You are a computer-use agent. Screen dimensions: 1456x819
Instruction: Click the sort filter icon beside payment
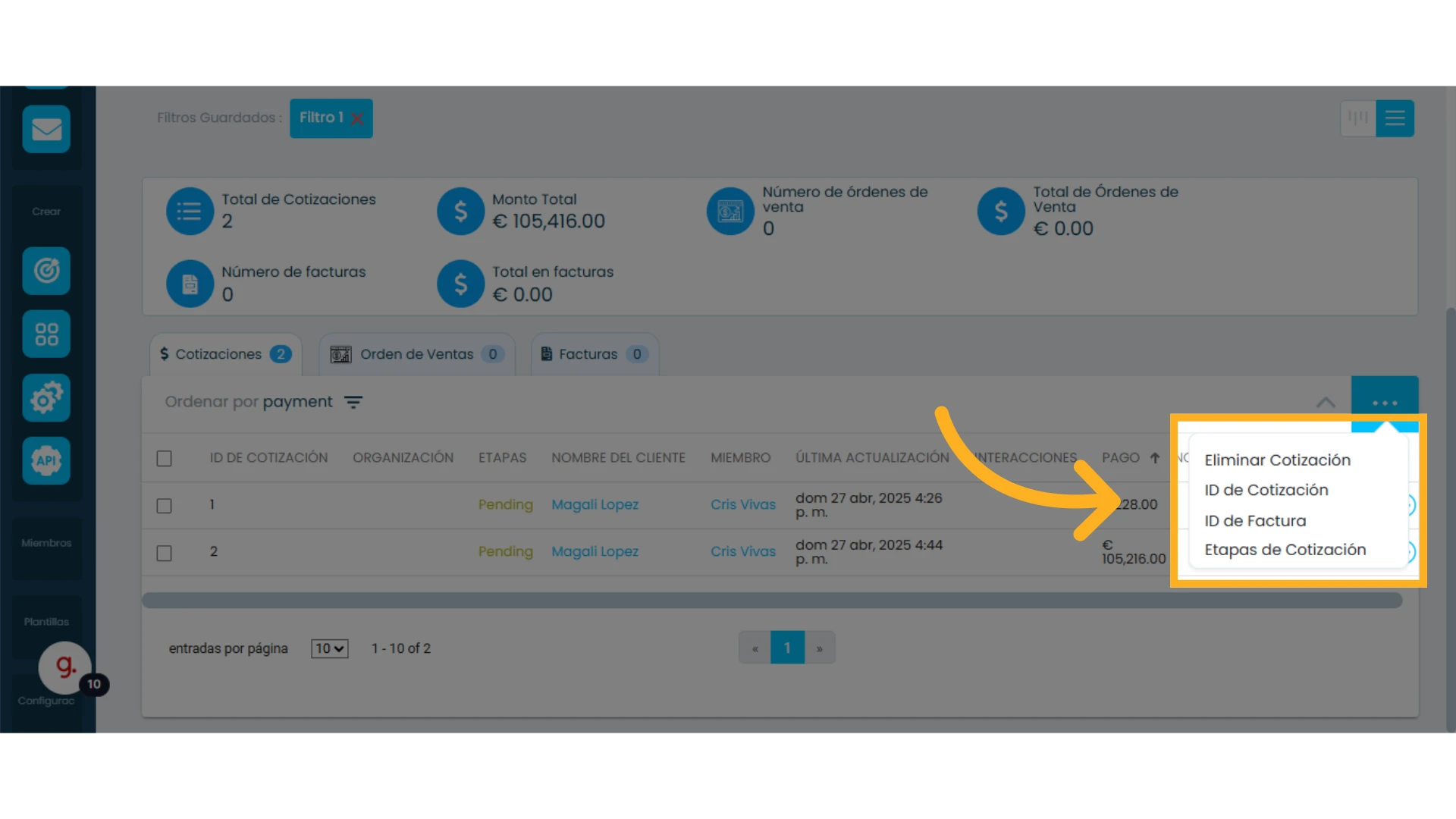[x=353, y=402]
